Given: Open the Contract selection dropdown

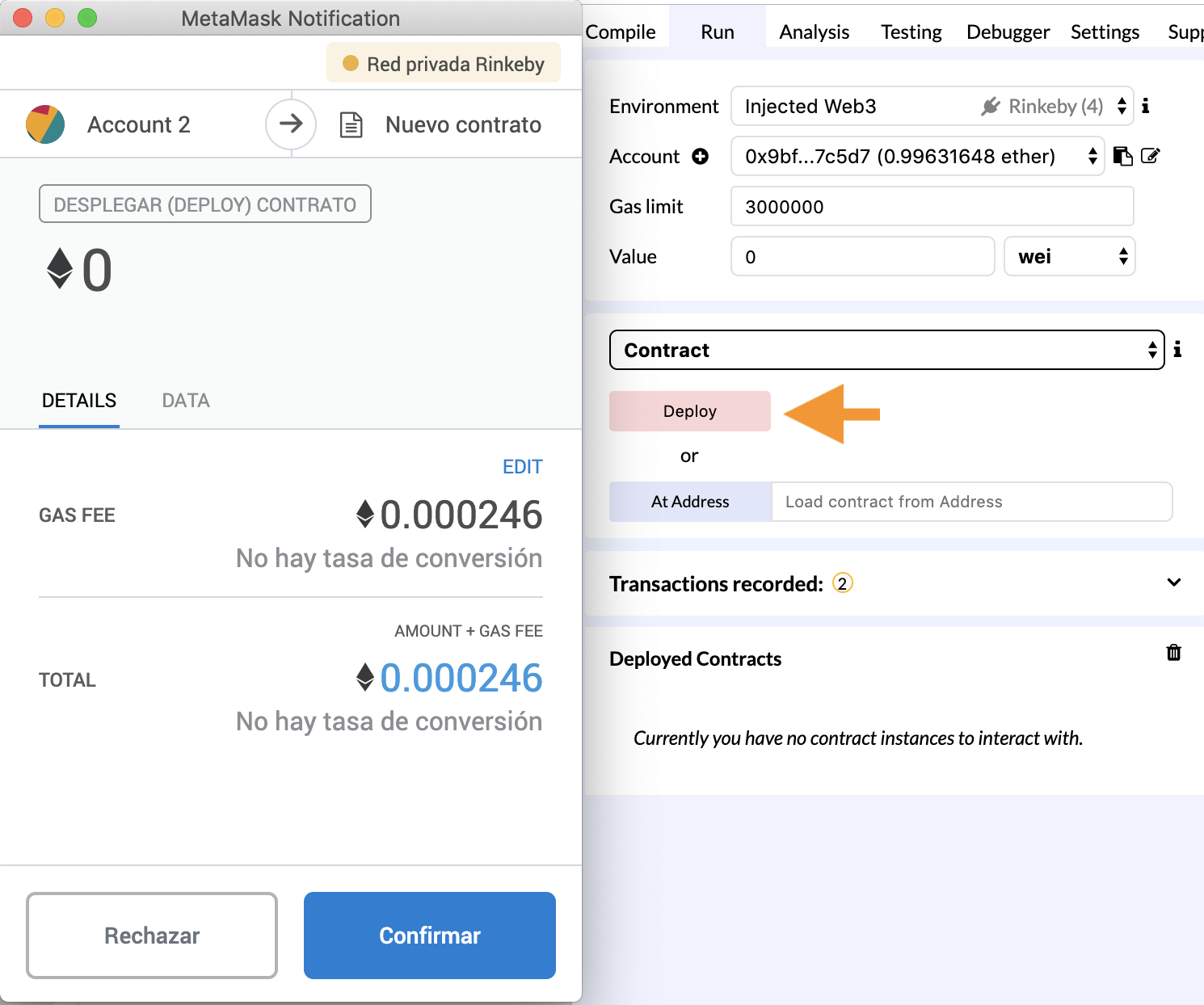Looking at the screenshot, I should [886, 350].
